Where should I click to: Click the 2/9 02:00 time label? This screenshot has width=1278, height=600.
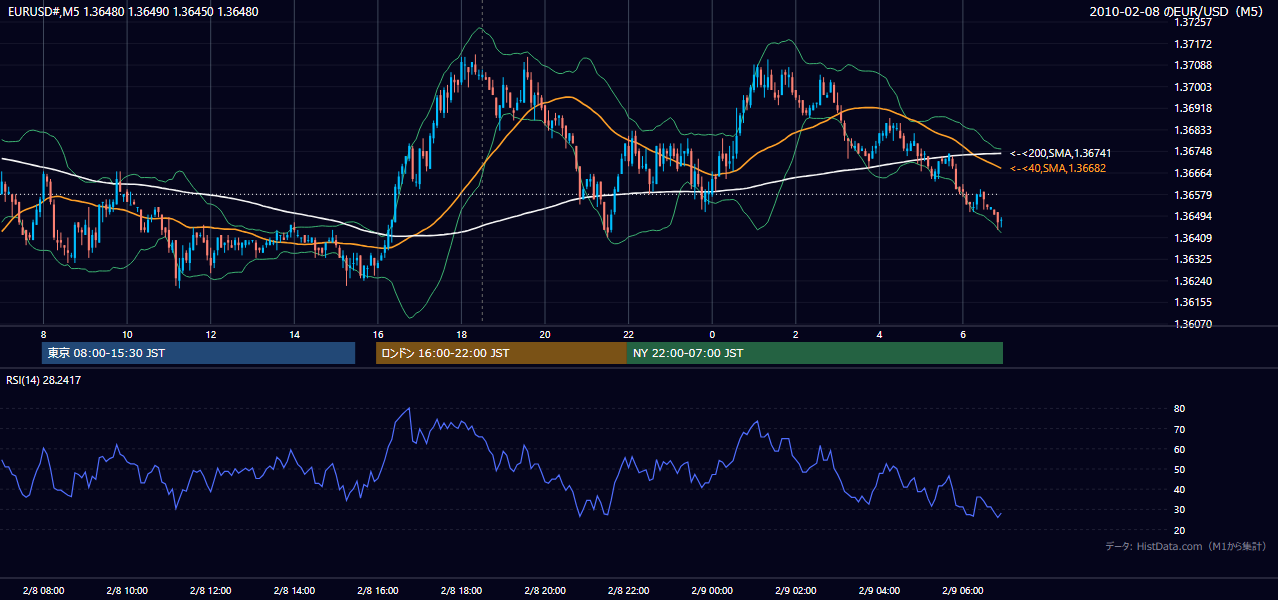(795, 591)
